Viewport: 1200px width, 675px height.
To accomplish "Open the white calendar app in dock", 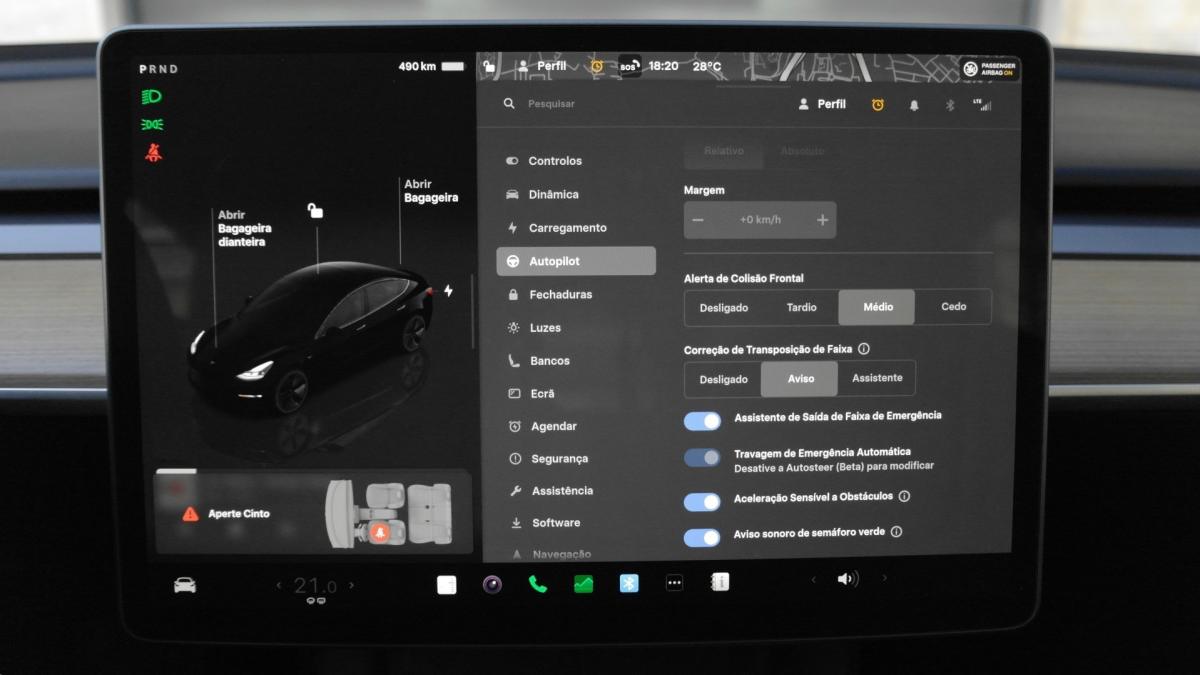I will coord(447,585).
